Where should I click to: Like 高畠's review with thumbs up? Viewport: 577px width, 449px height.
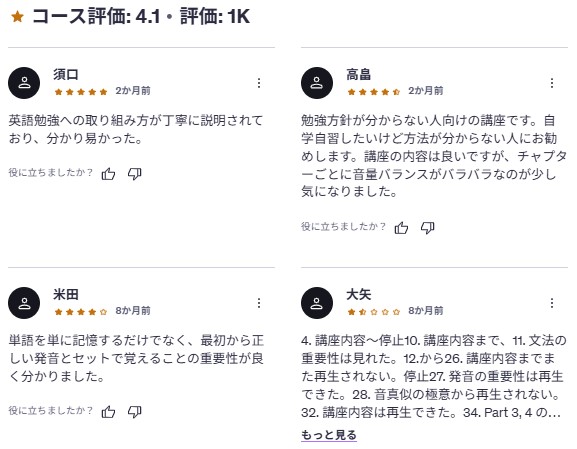tap(401, 227)
